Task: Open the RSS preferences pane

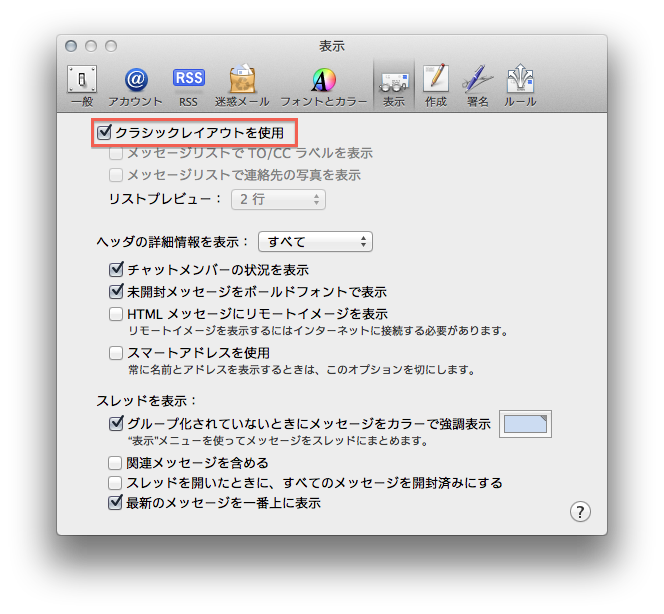Action: click(188, 86)
